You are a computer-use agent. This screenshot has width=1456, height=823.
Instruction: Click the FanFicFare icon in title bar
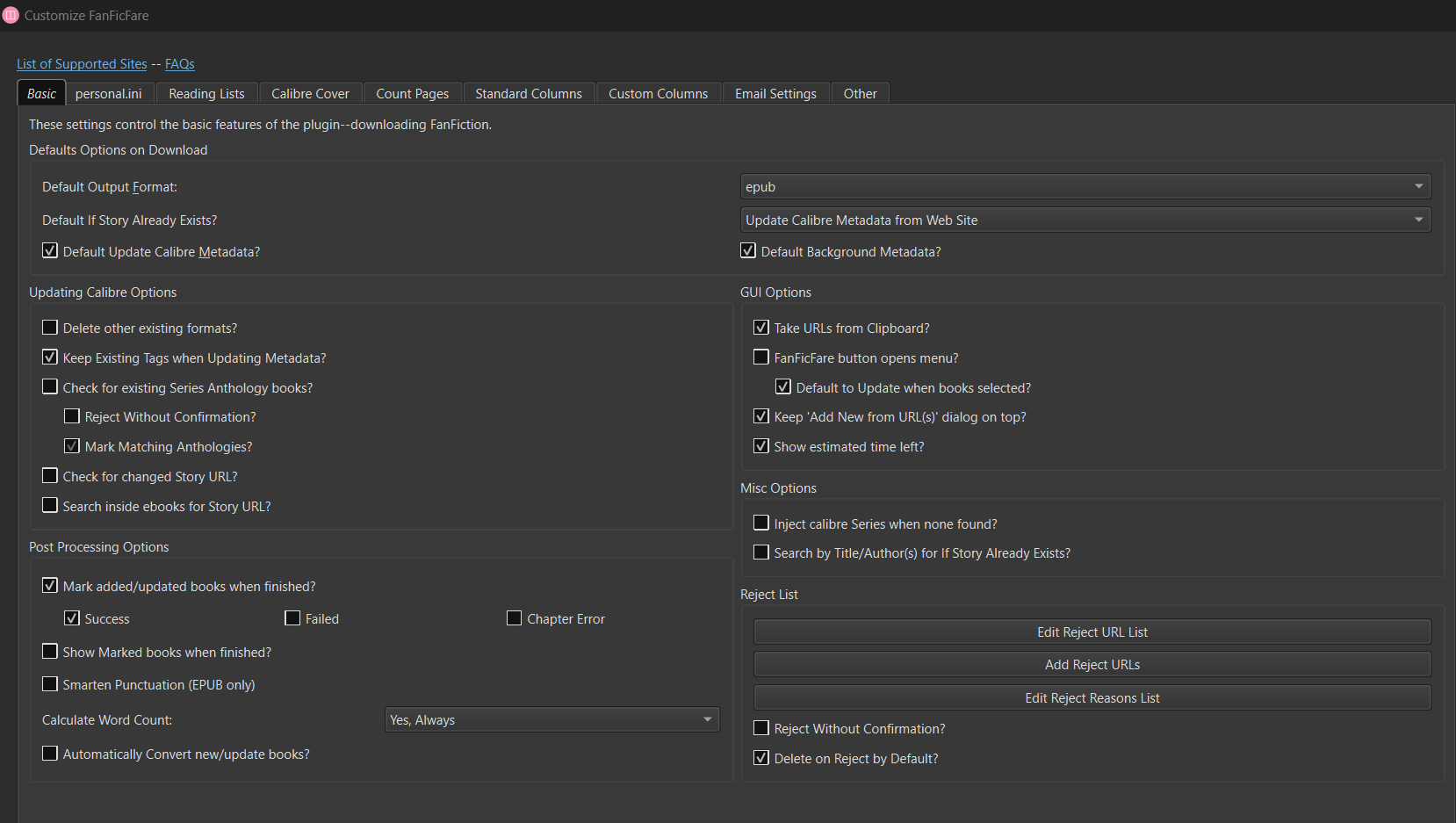[11, 15]
